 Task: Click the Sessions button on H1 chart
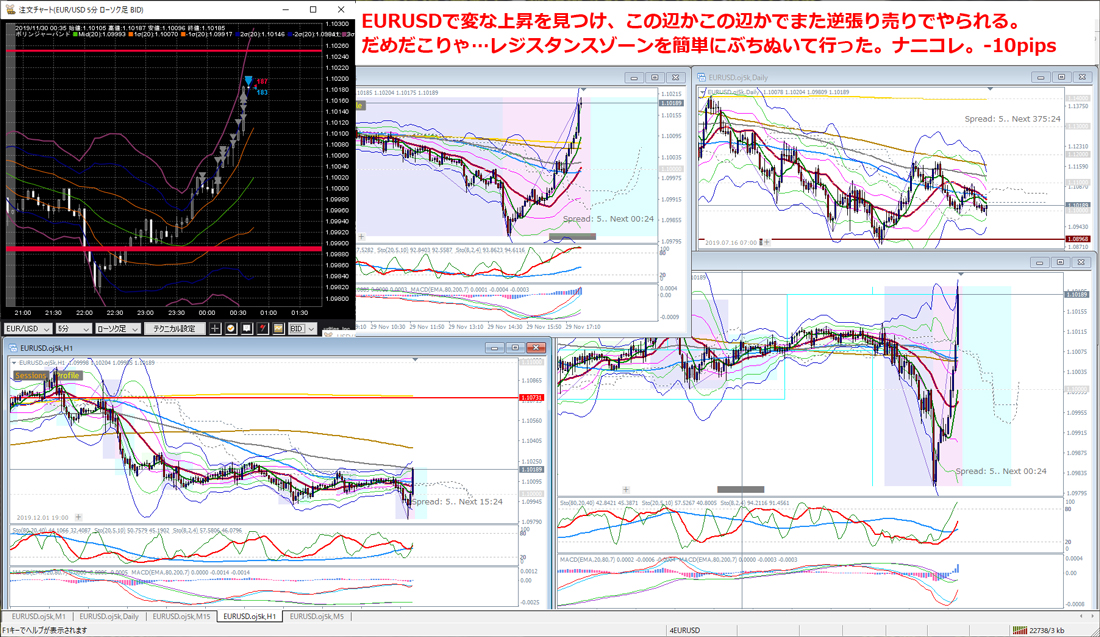(x=31, y=376)
